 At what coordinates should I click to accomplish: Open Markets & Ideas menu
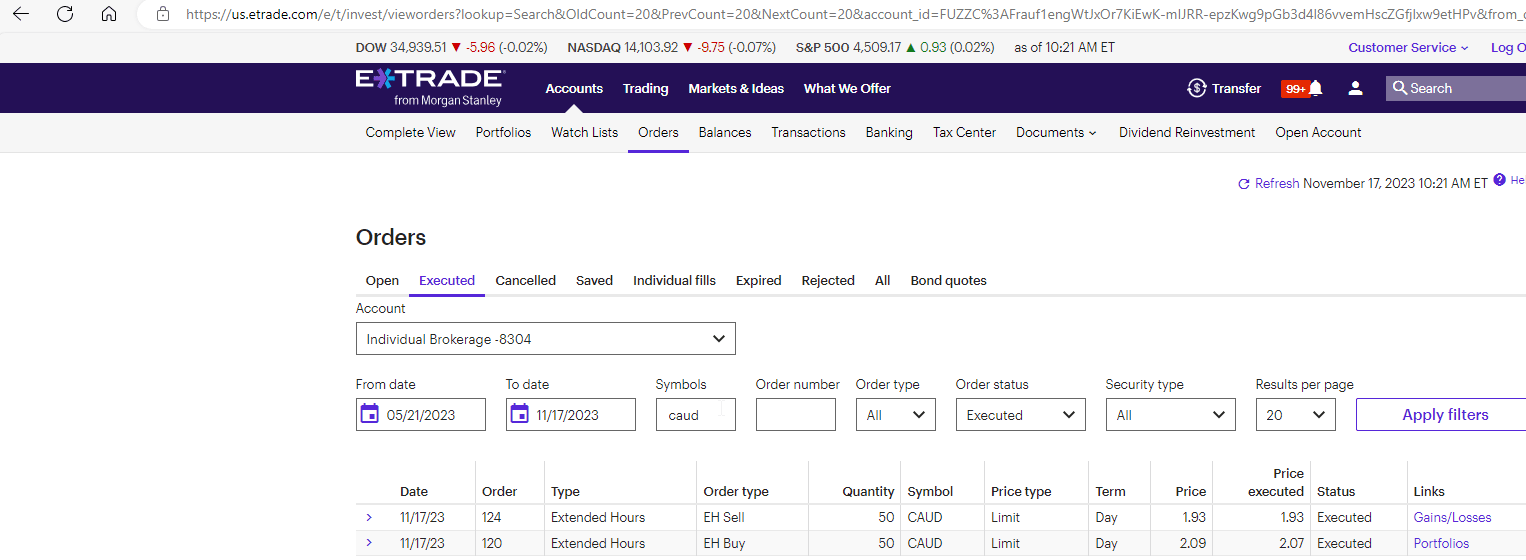tap(736, 88)
